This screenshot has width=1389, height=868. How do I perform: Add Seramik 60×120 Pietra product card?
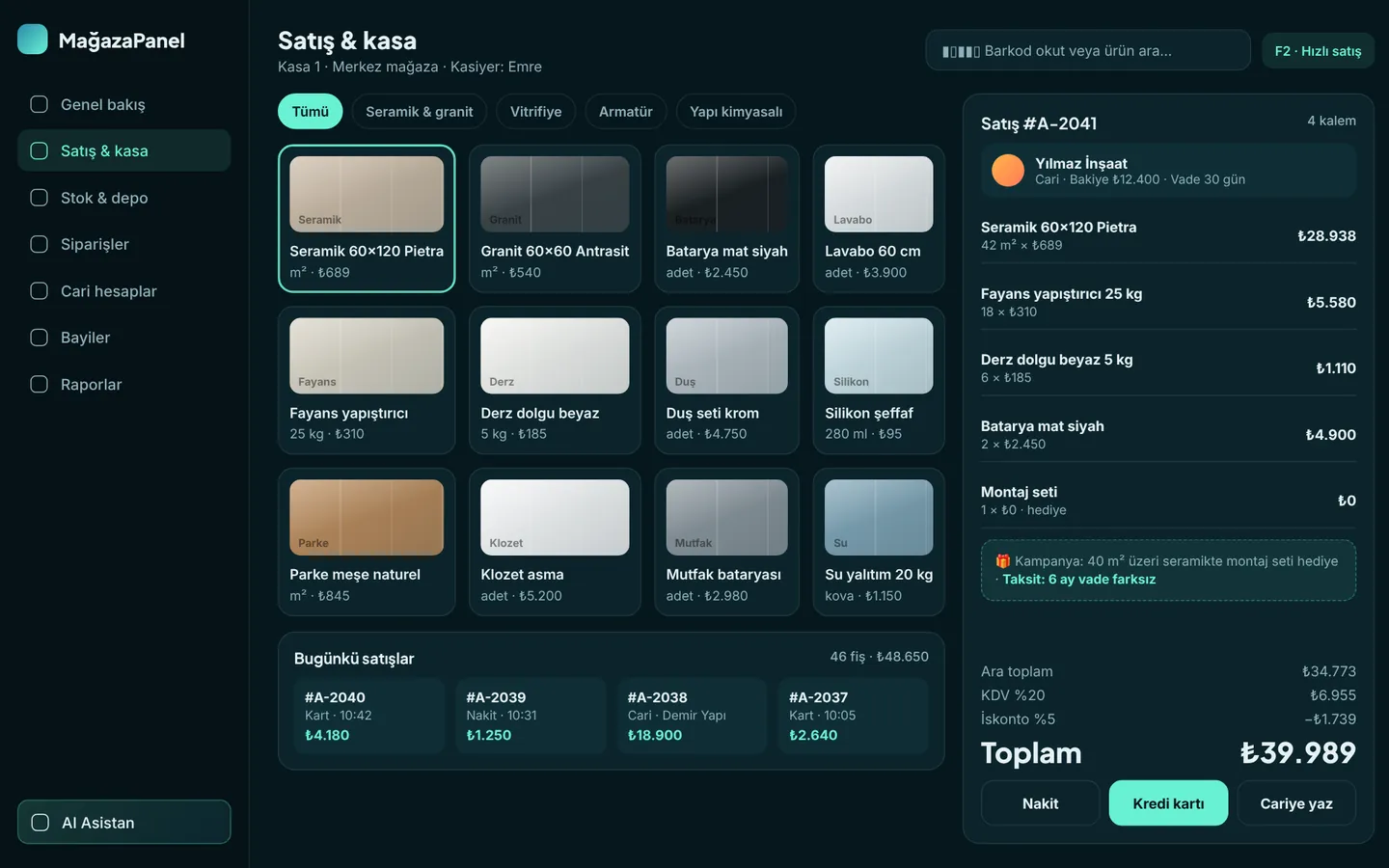tap(367, 219)
